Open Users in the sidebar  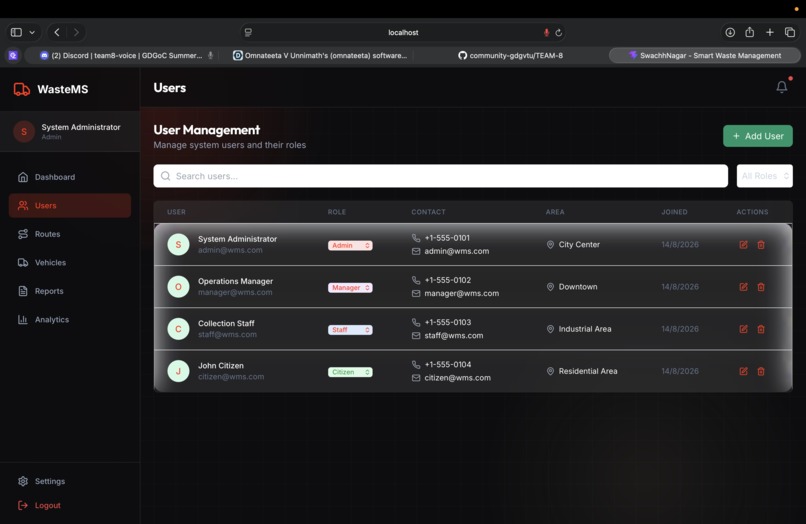(70, 205)
